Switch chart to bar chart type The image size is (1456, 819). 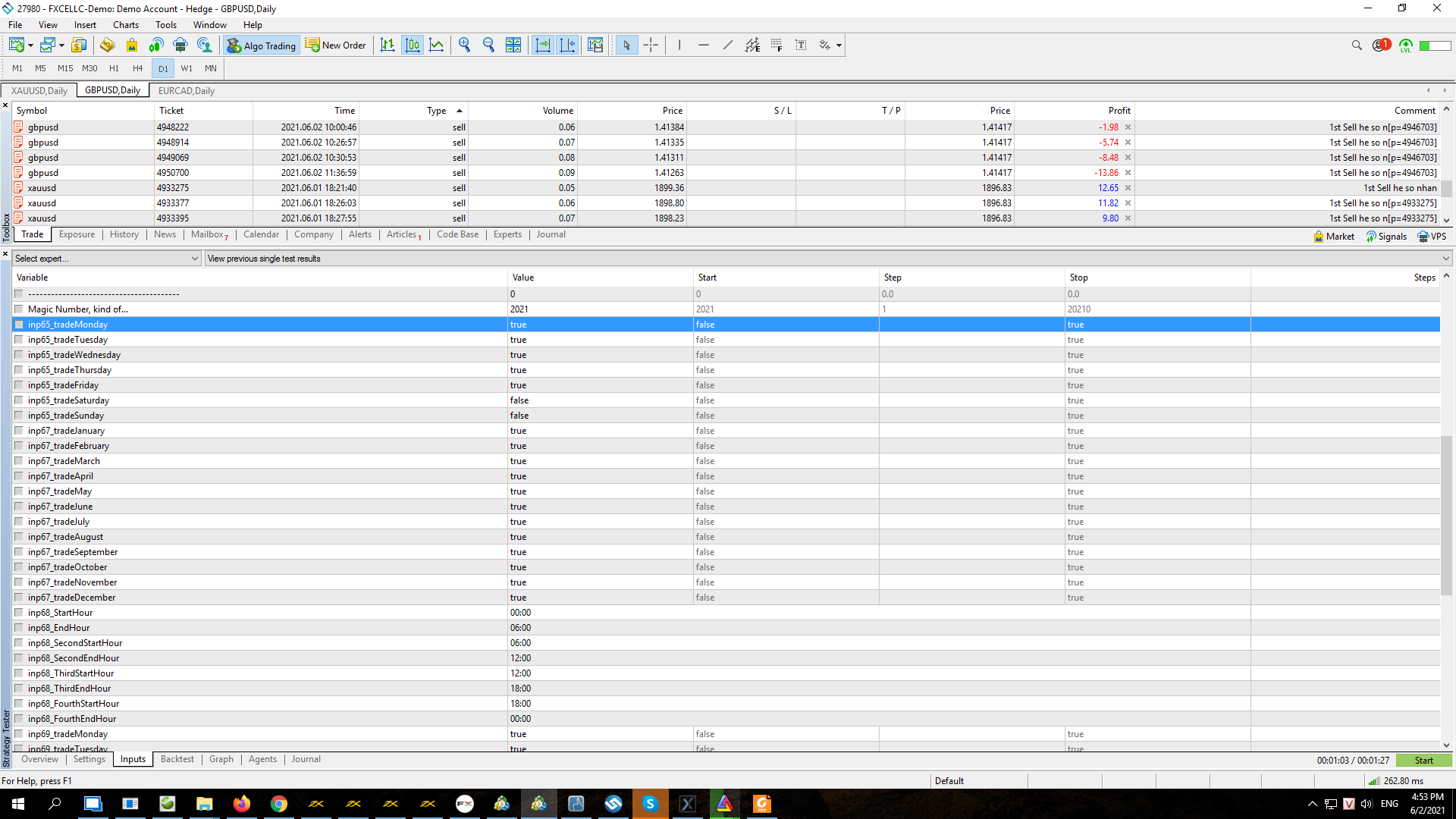point(388,45)
